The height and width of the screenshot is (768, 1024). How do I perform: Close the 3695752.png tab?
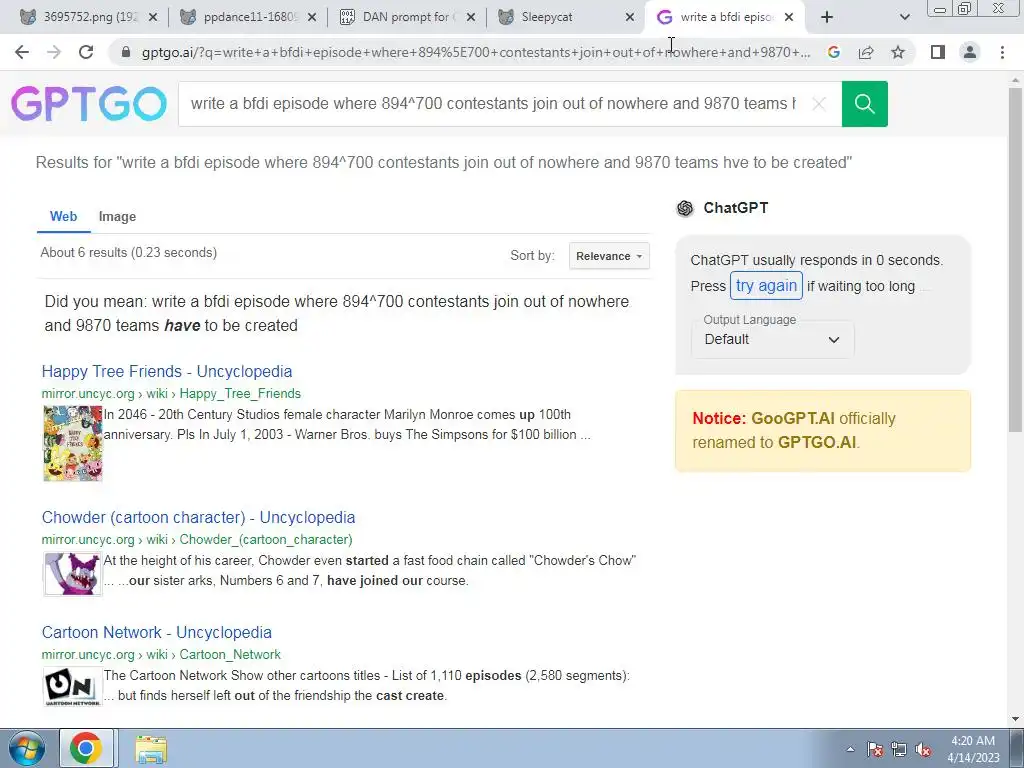(x=153, y=18)
